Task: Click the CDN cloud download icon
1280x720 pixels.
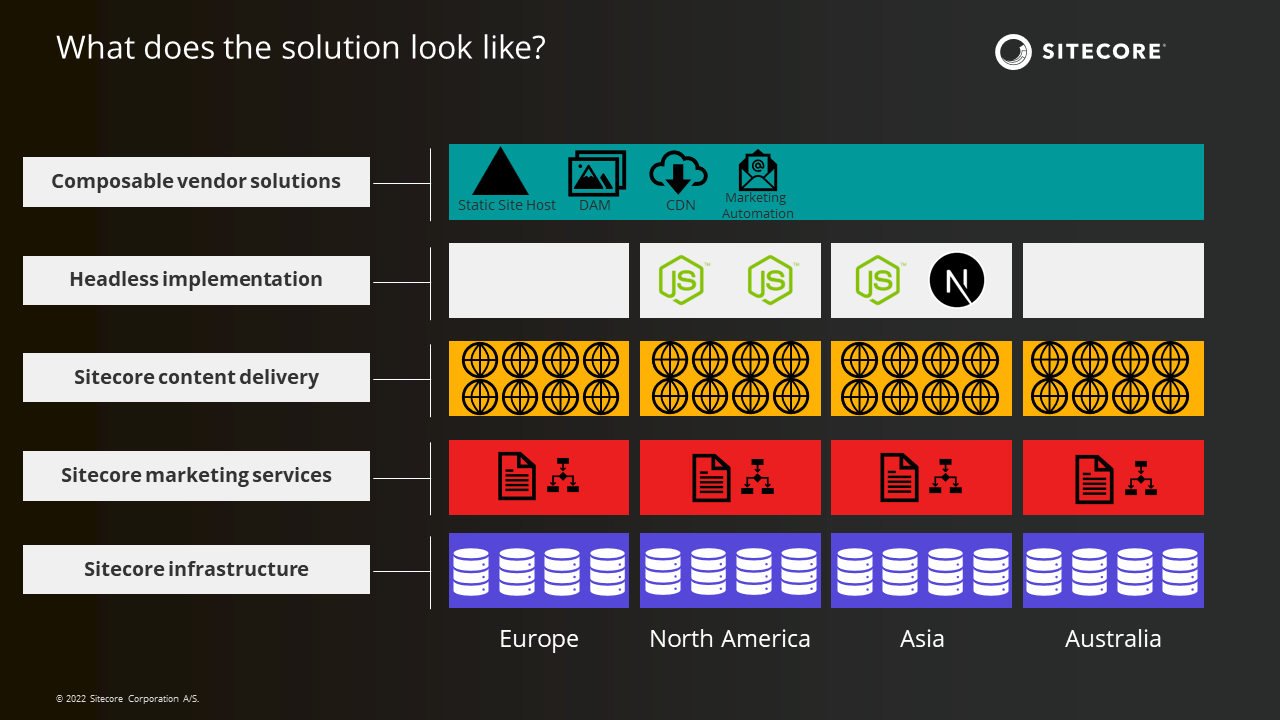Action: coord(679,172)
